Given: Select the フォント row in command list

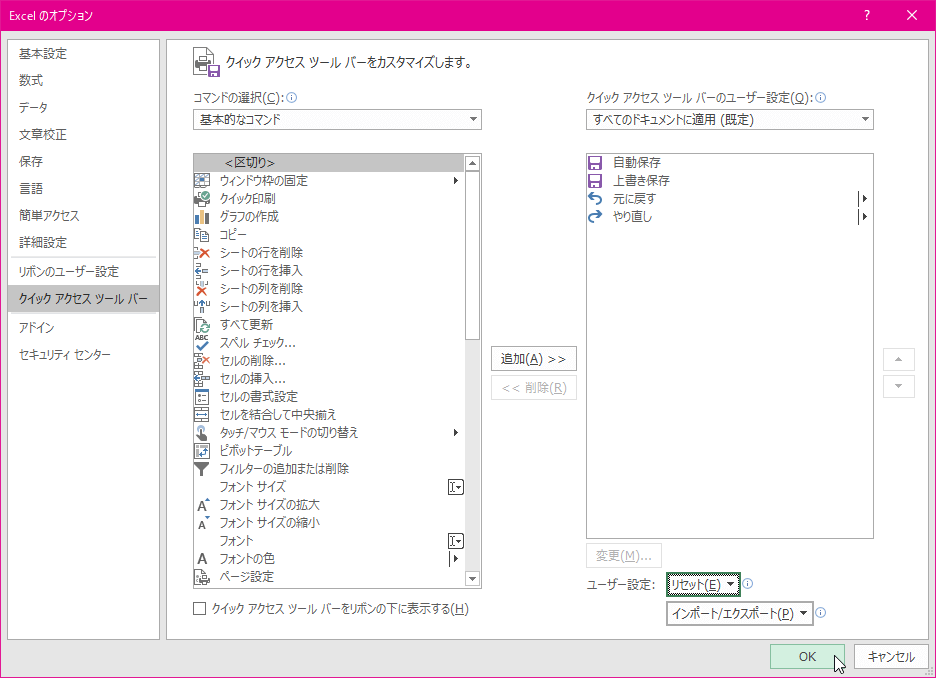Looking at the screenshot, I should pyautogui.click(x=328, y=541).
